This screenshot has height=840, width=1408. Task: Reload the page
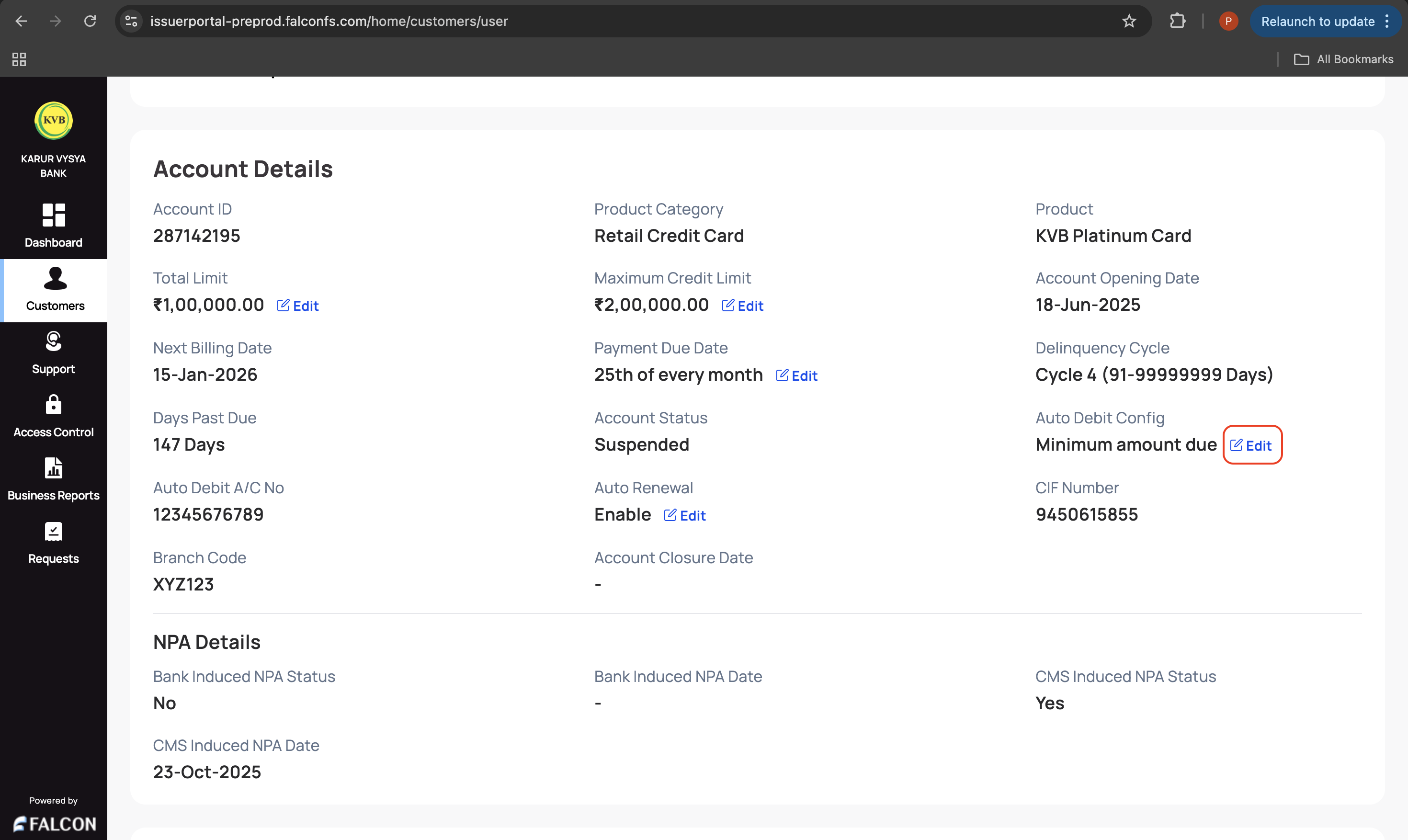(90, 22)
